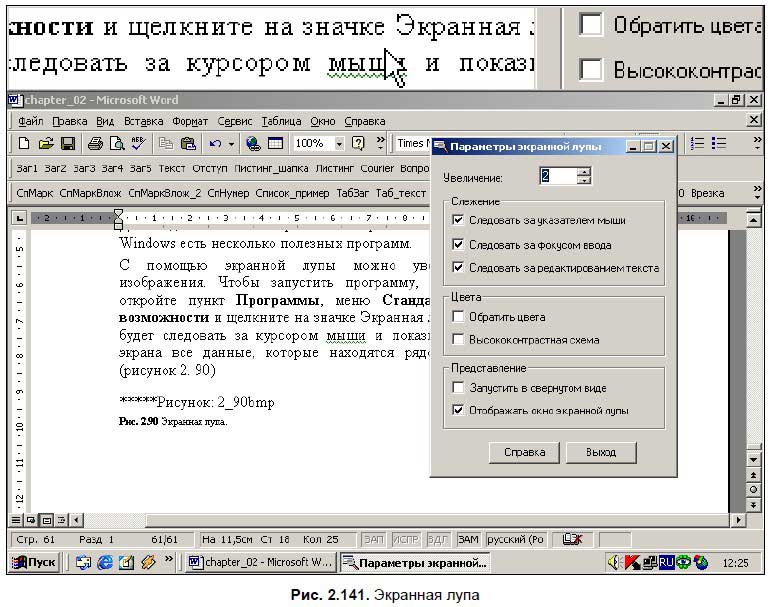Open the zoom 100% dropdown
Image resolution: width=771 pixels, height=607 pixels.
[x=339, y=144]
